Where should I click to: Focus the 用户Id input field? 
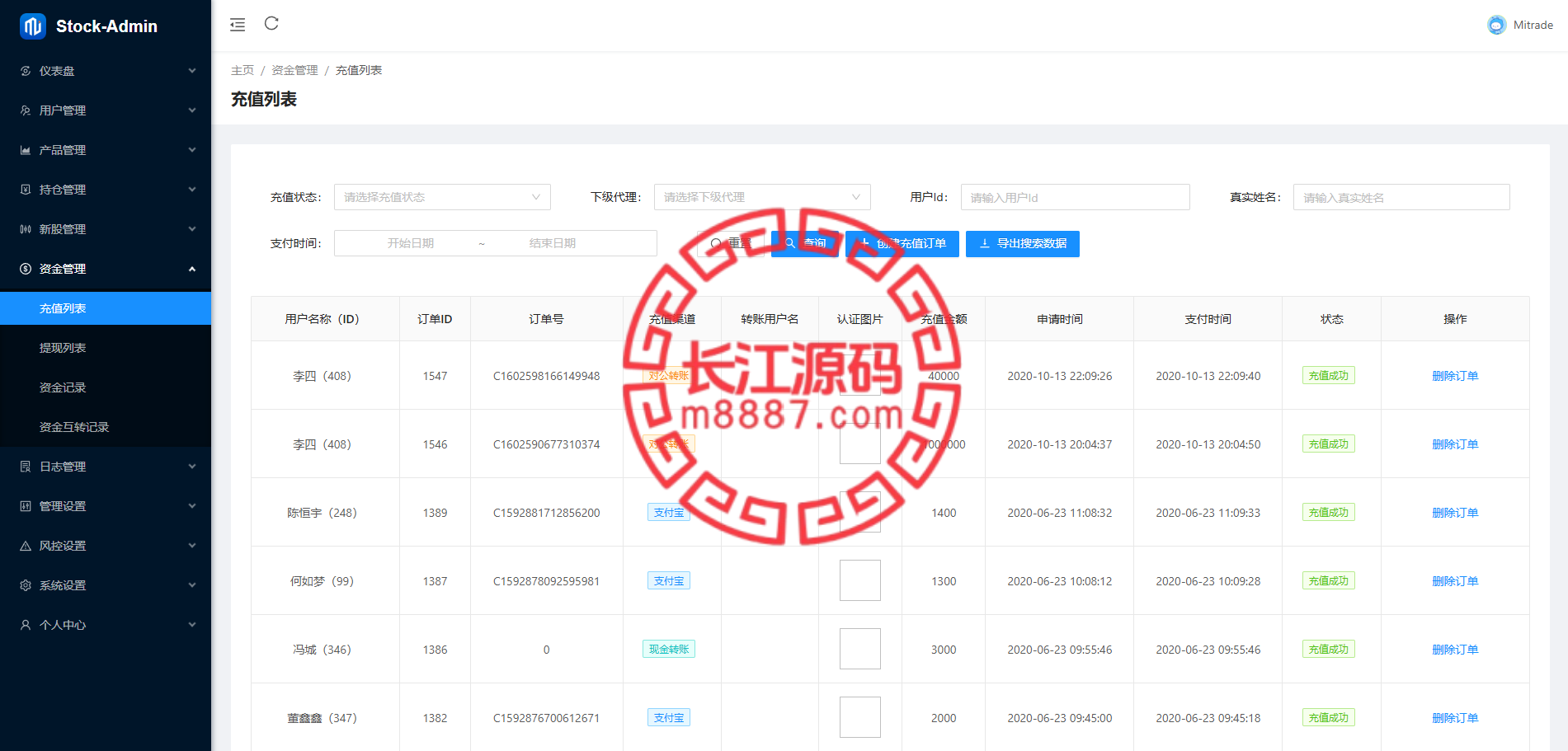(1076, 197)
